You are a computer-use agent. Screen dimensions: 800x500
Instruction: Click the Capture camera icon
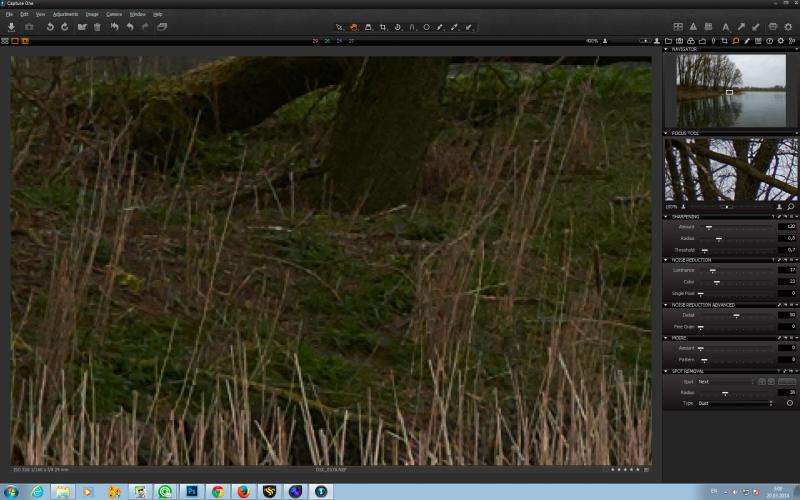[x=29, y=27]
